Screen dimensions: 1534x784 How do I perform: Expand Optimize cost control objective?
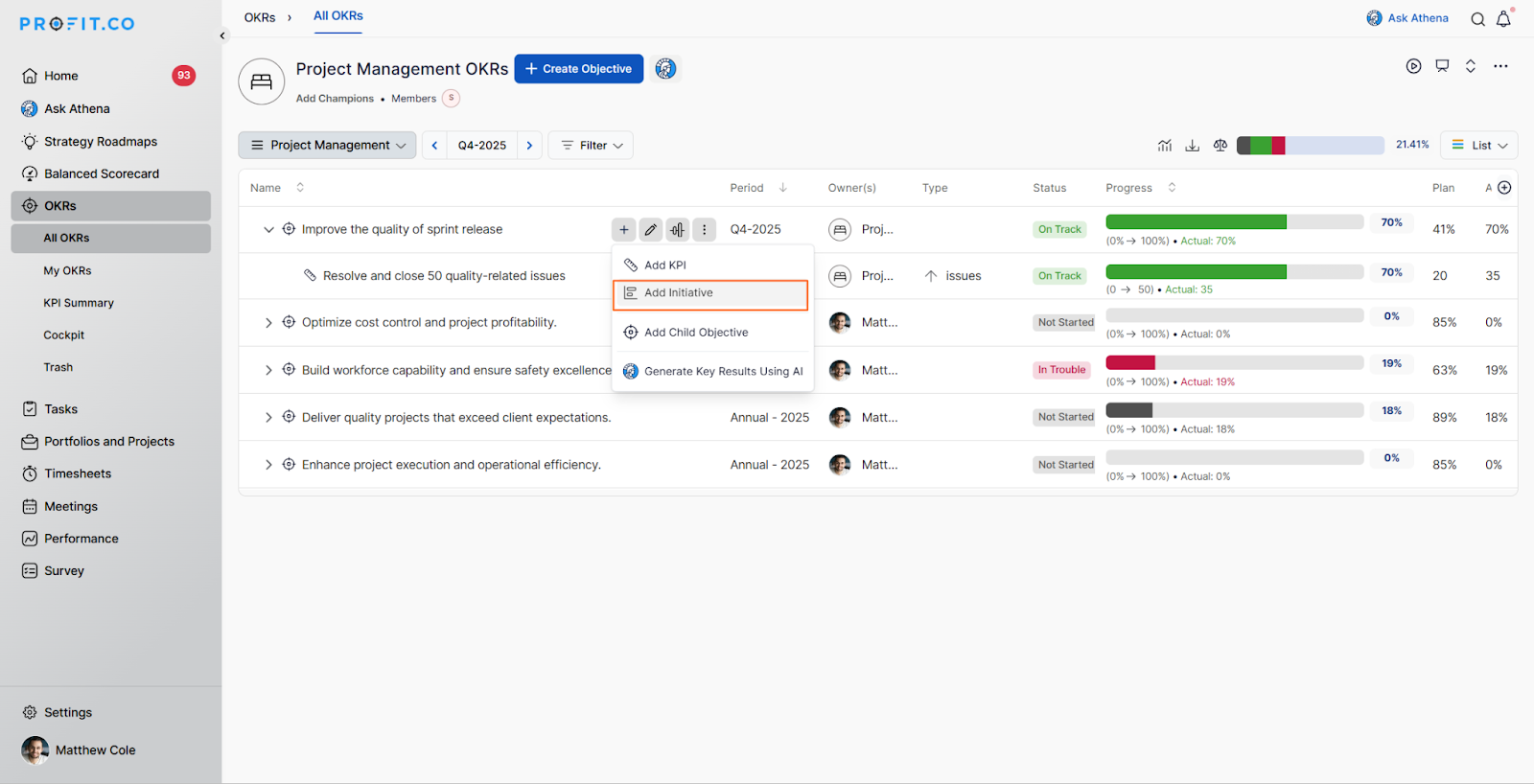coord(268,323)
